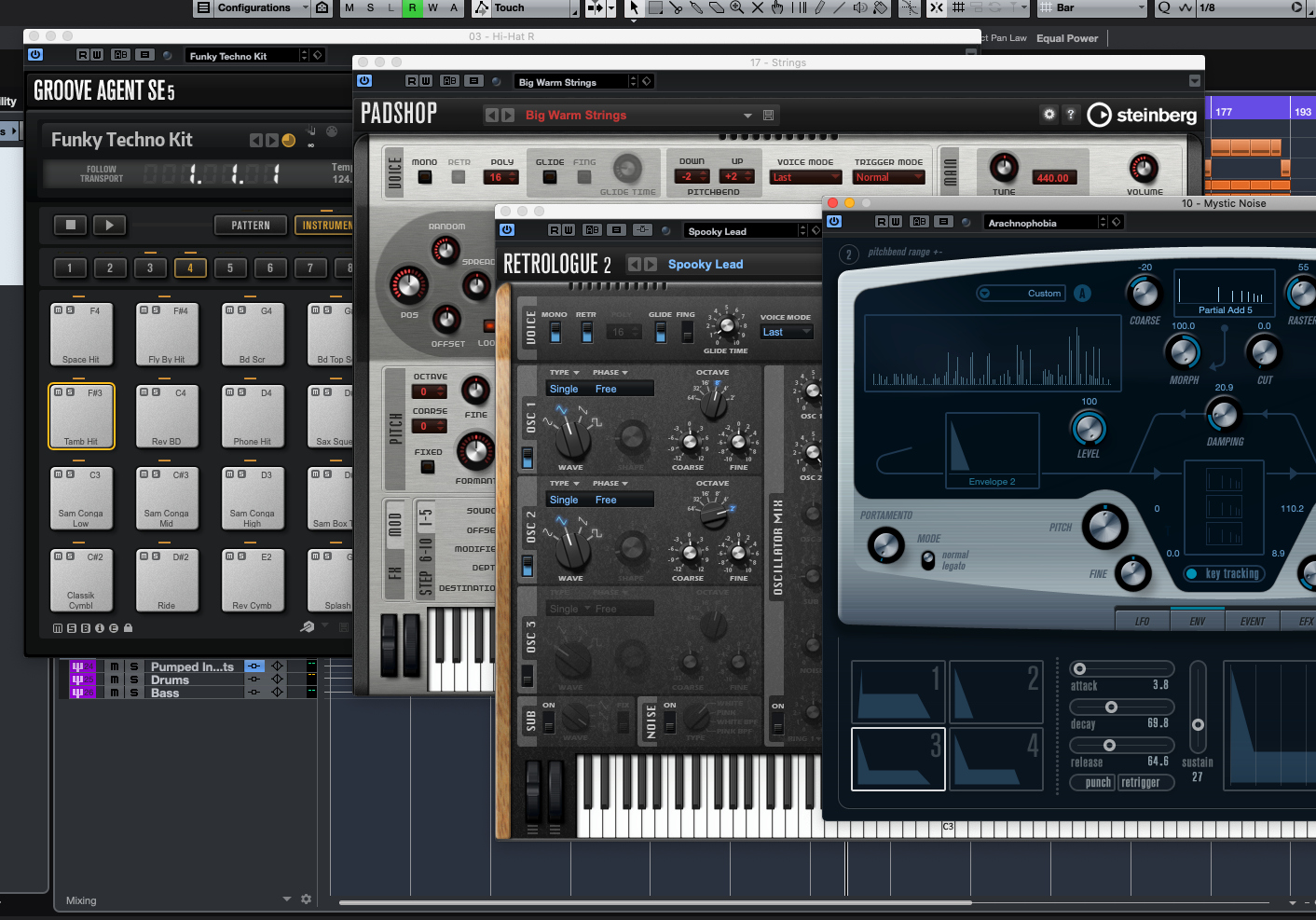Expand Big Warm Strings preset dropdown arrow
This screenshot has width=1316, height=920.
coord(747,116)
